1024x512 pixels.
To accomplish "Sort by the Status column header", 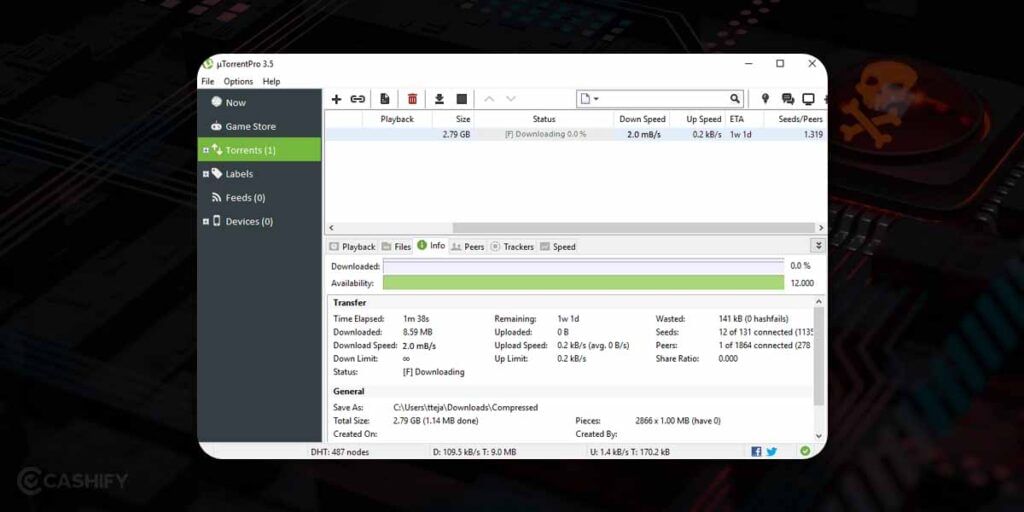I will click(544, 119).
